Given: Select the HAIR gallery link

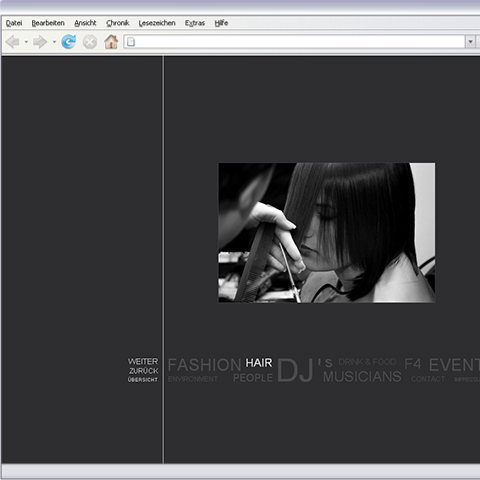Looking at the screenshot, I should point(259,363).
